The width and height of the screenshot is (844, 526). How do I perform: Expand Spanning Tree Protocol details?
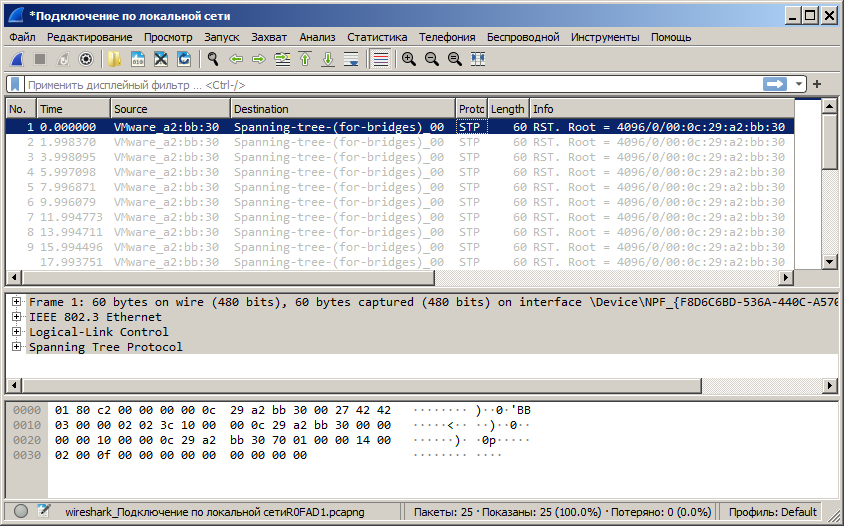click(17, 347)
